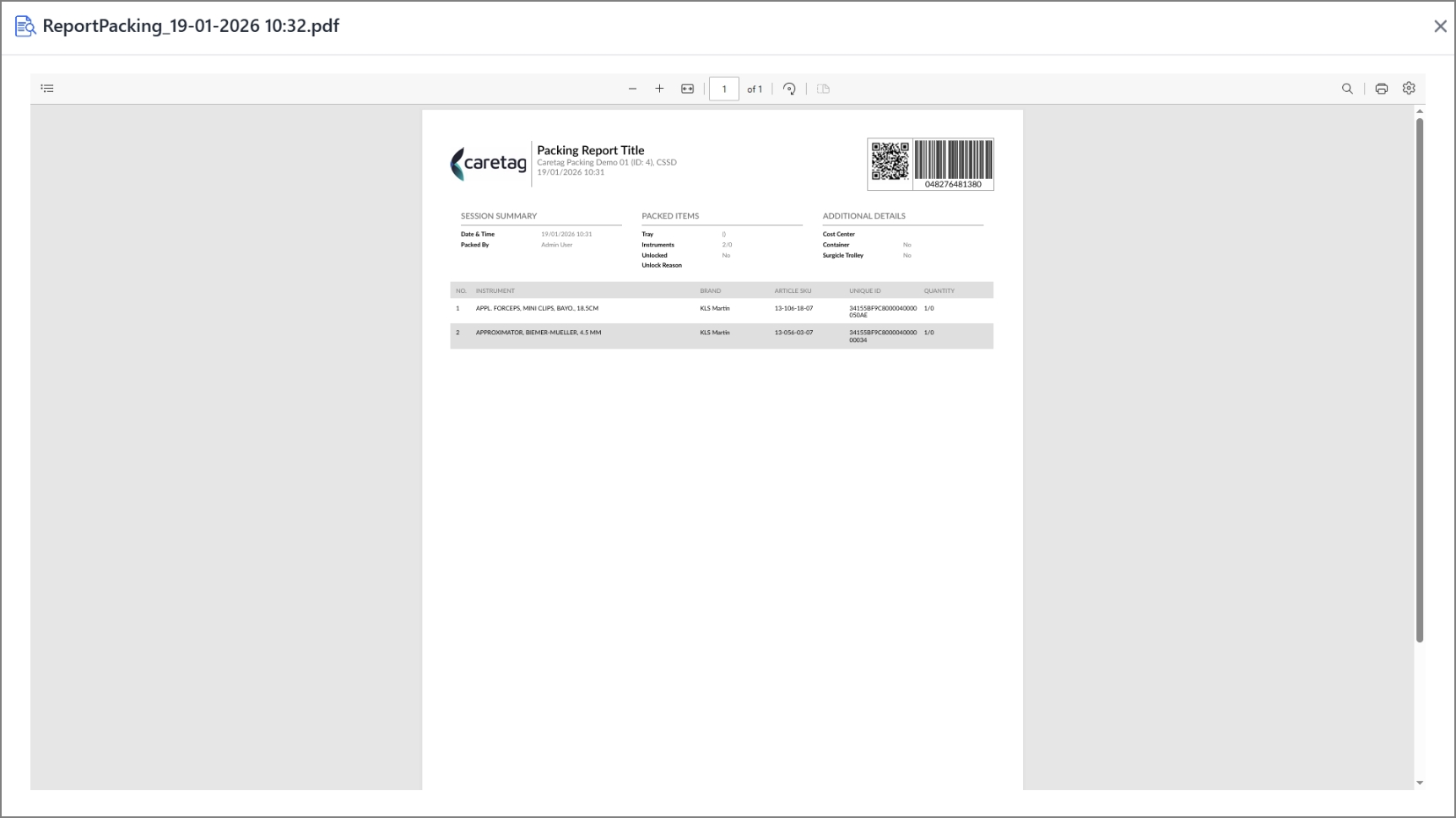The width and height of the screenshot is (1456, 818).
Task: Click the 'Unlock Reason' label
Action: pos(661,265)
